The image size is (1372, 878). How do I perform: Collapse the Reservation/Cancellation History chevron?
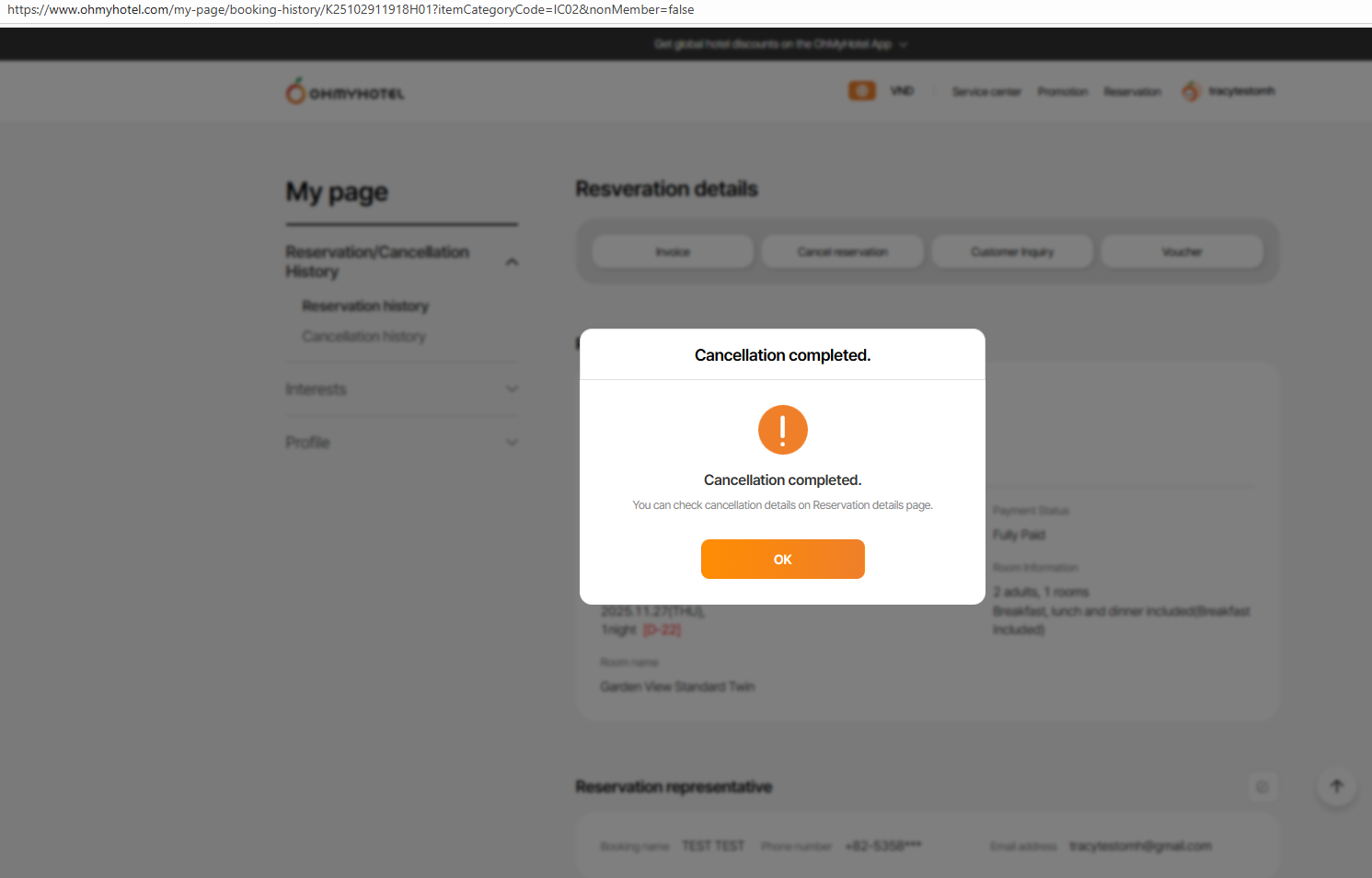(512, 262)
